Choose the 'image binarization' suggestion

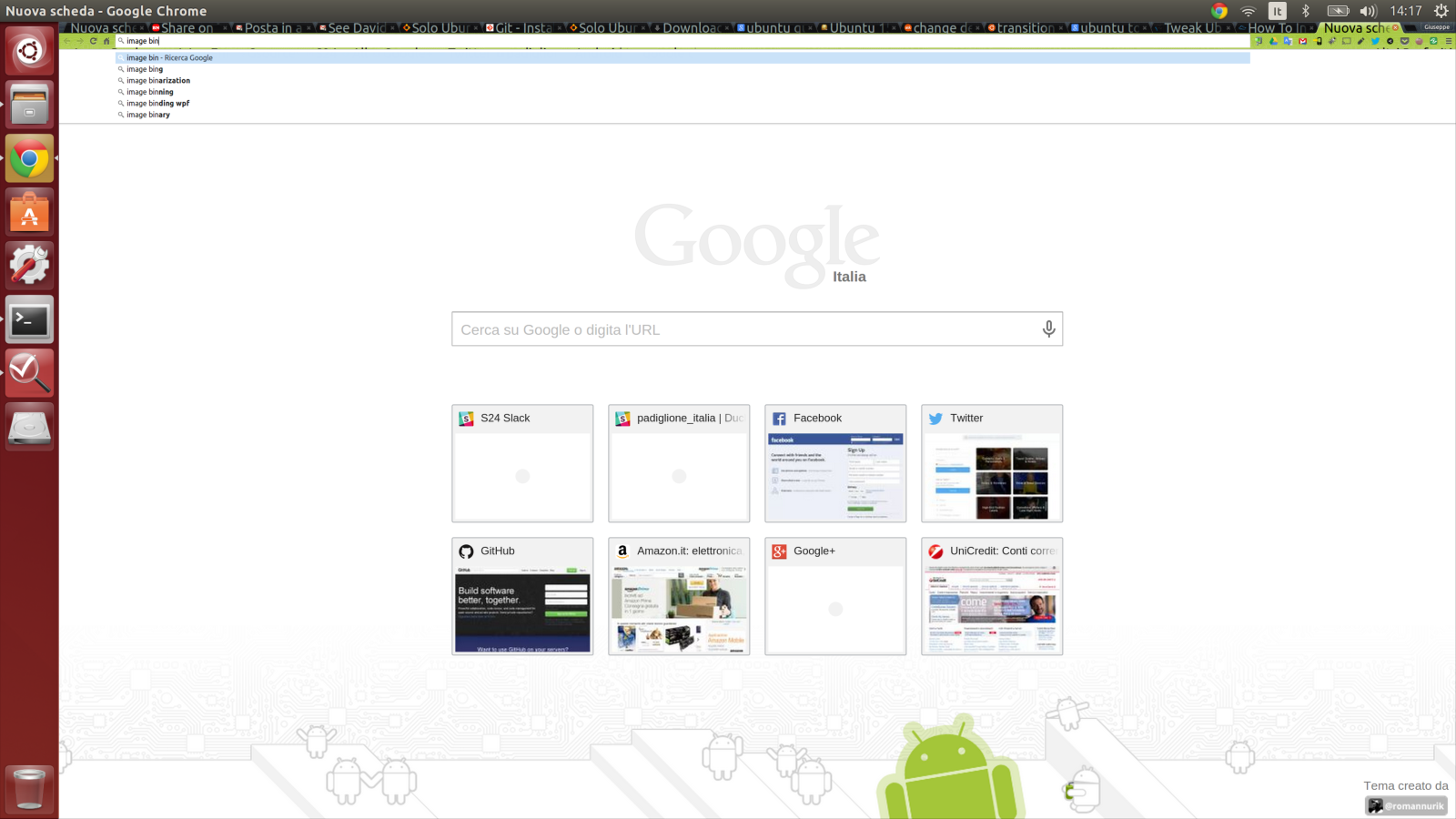click(682, 80)
